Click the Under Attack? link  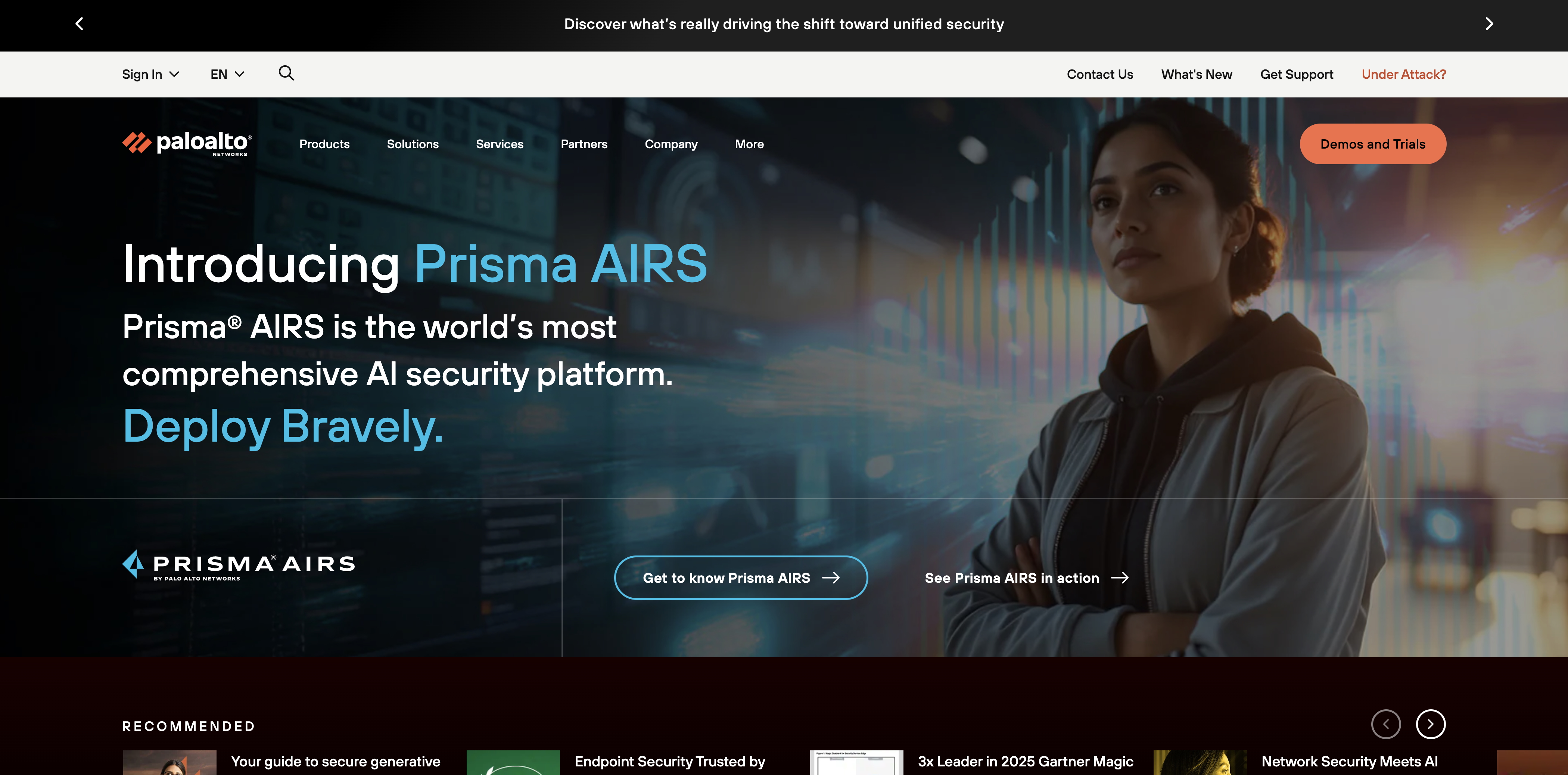click(x=1404, y=74)
